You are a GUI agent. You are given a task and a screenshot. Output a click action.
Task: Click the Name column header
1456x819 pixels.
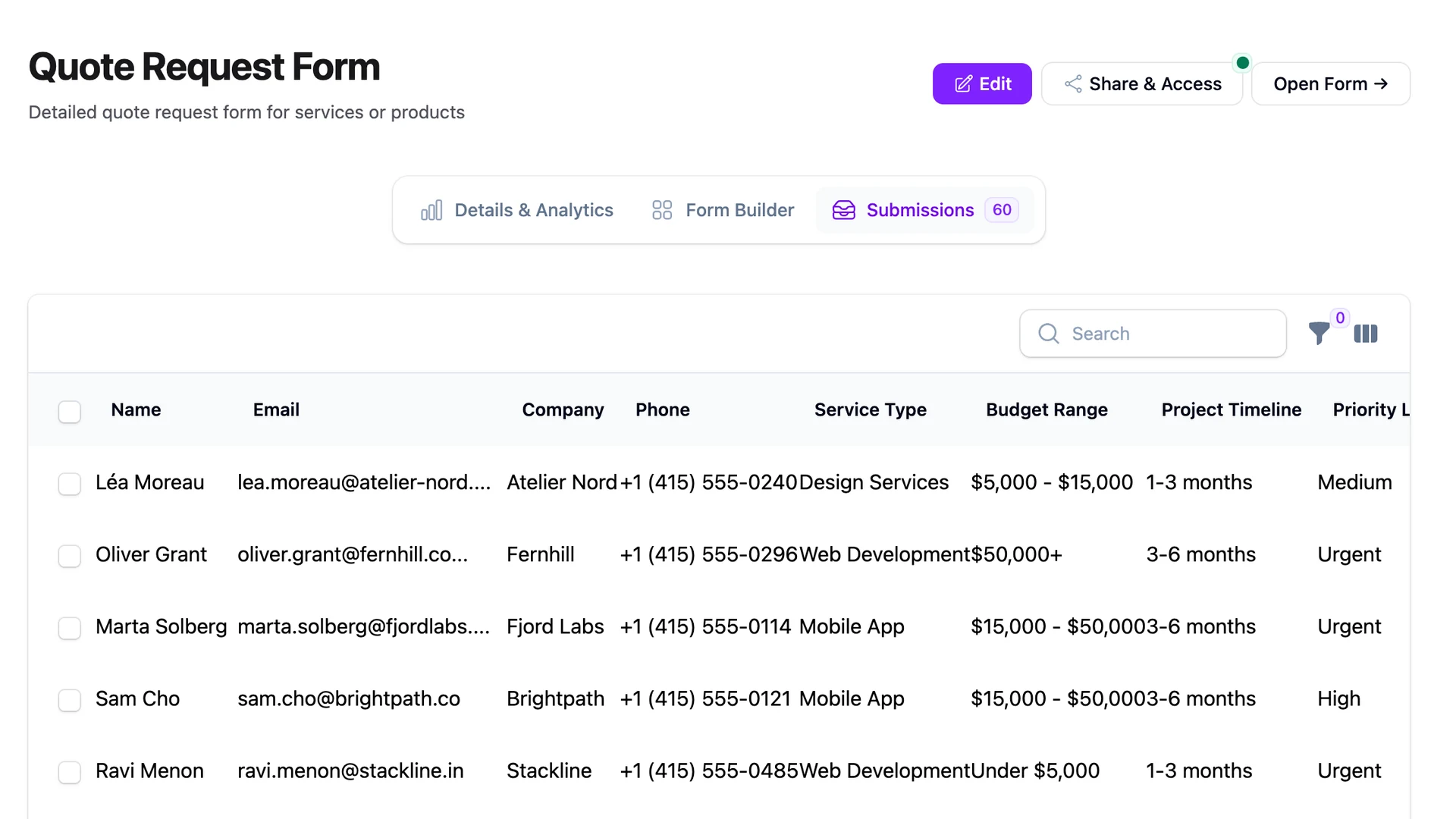(x=136, y=409)
